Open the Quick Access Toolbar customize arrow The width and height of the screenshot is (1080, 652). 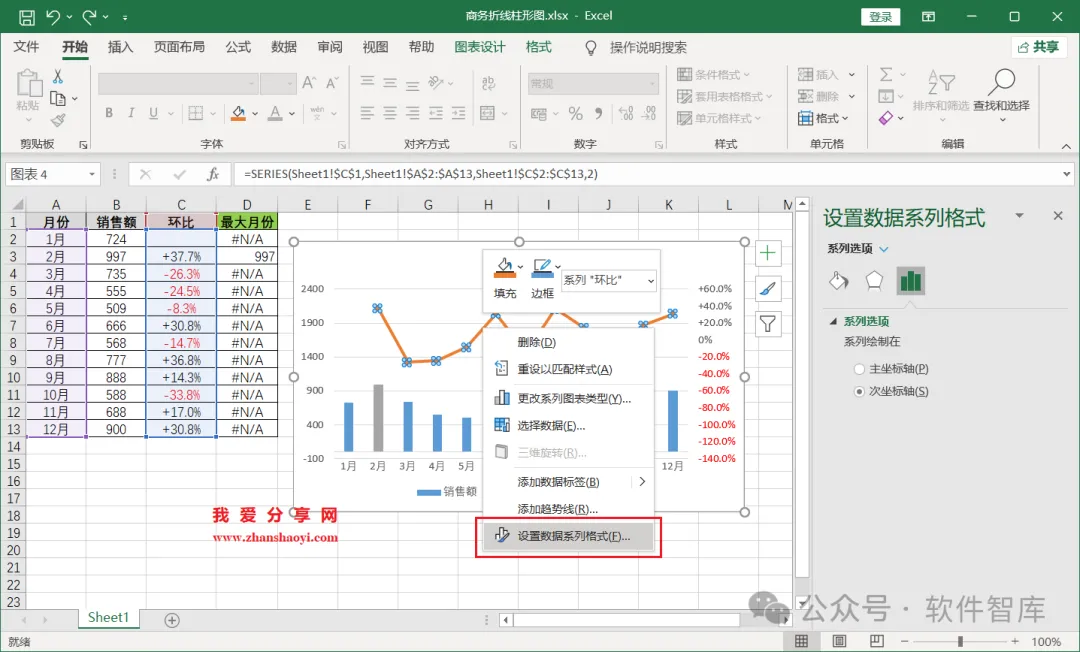tap(125, 17)
